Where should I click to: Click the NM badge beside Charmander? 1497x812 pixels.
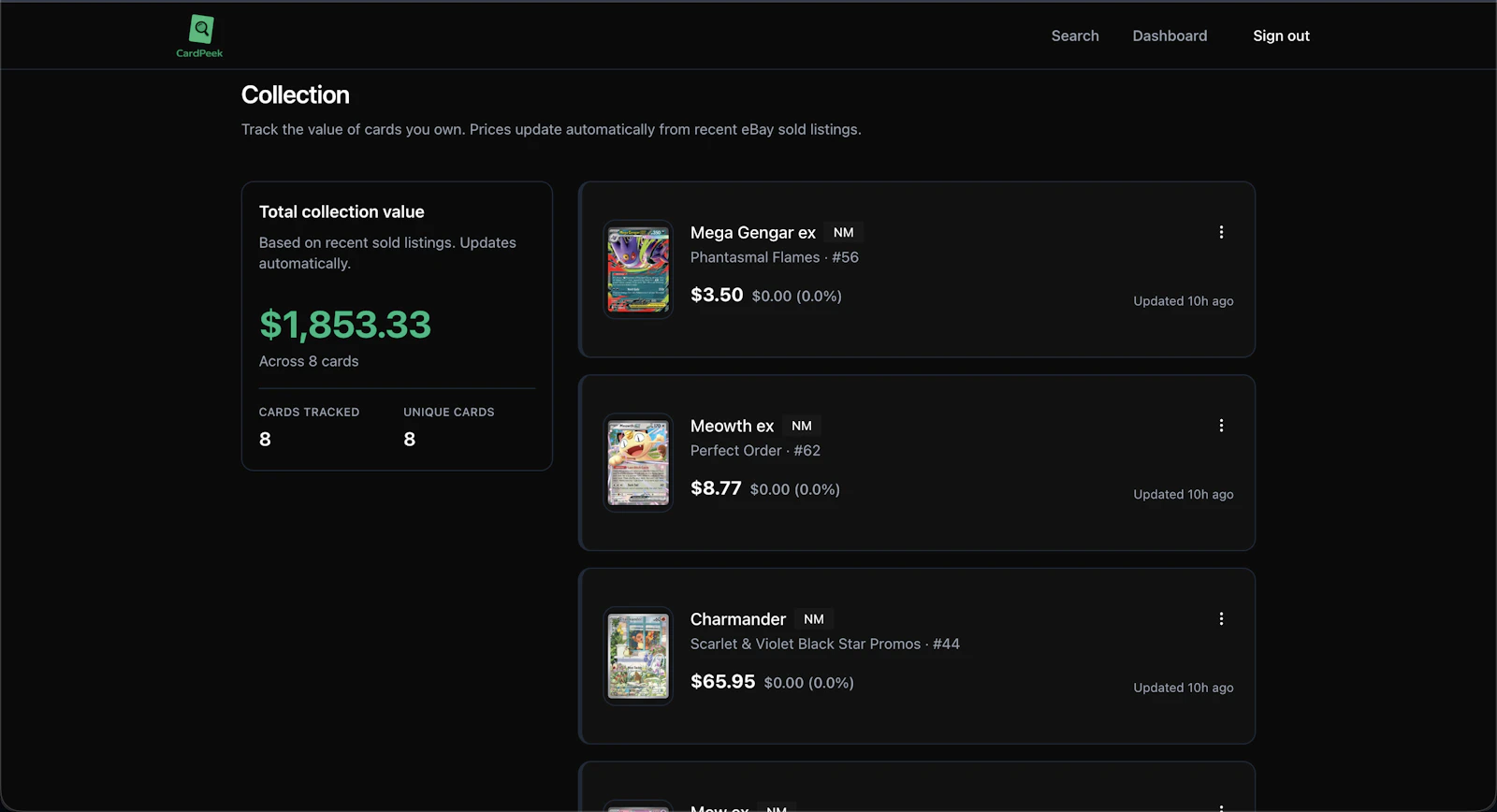pyautogui.click(x=814, y=620)
